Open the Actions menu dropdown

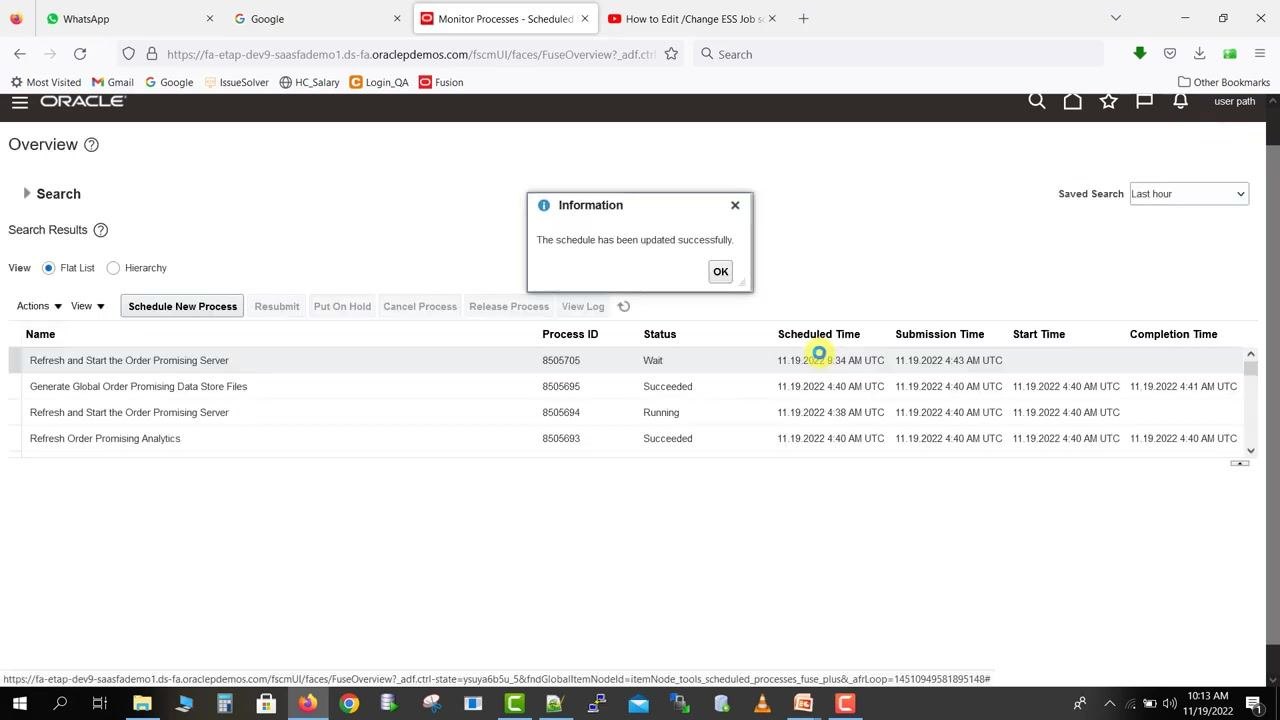pyautogui.click(x=39, y=306)
